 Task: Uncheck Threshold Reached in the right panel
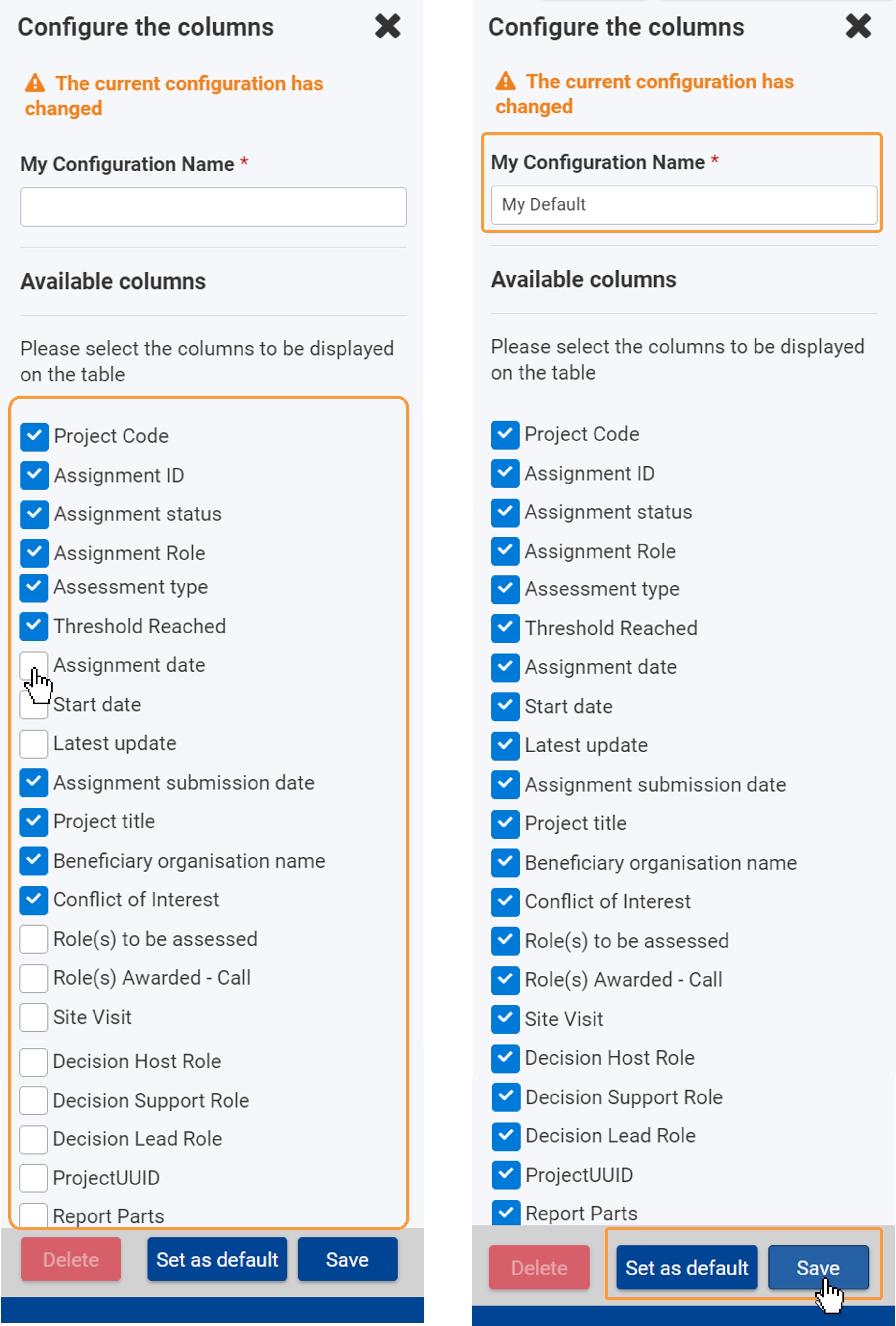(x=505, y=628)
